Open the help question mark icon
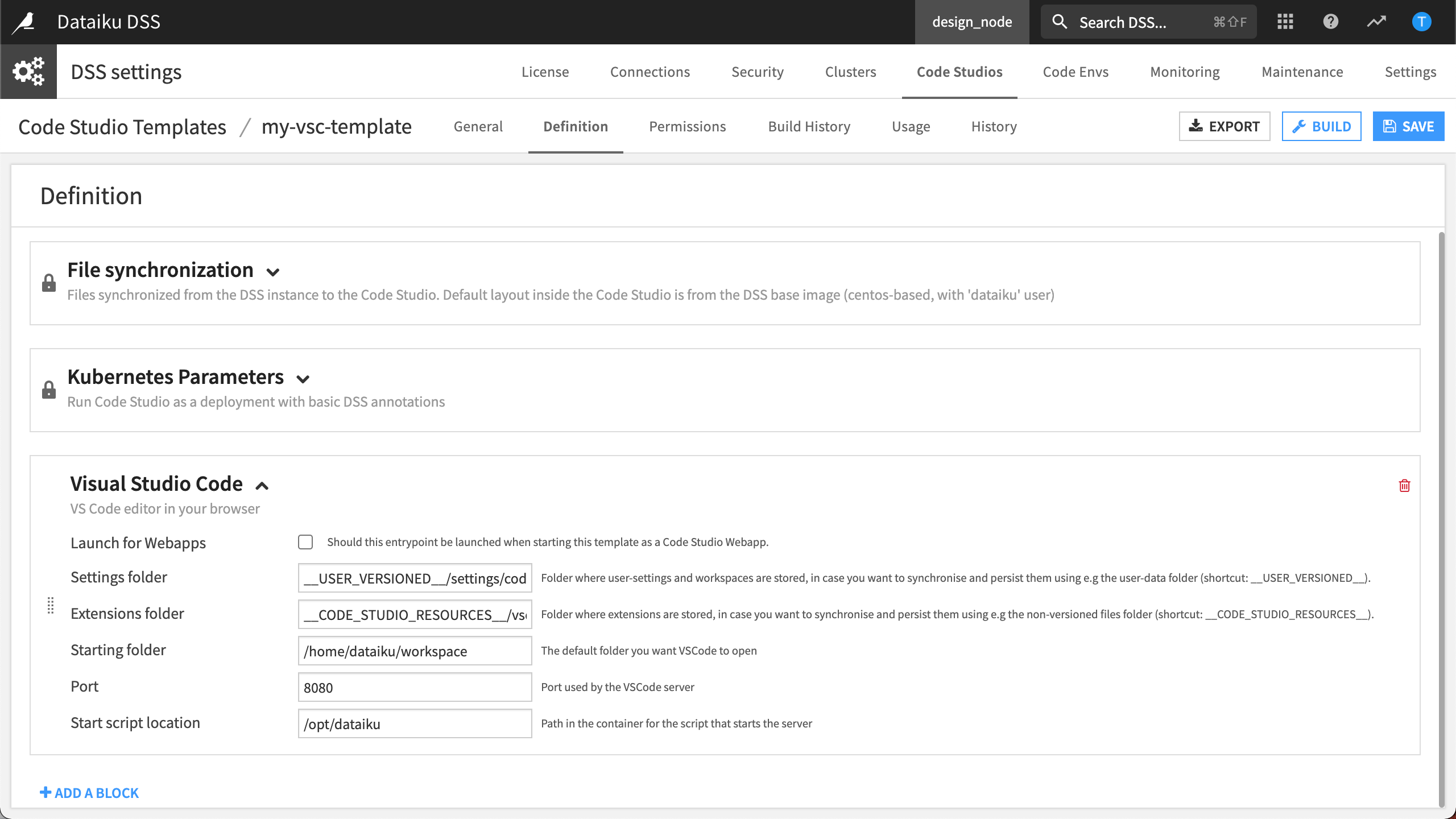 coord(1330,22)
